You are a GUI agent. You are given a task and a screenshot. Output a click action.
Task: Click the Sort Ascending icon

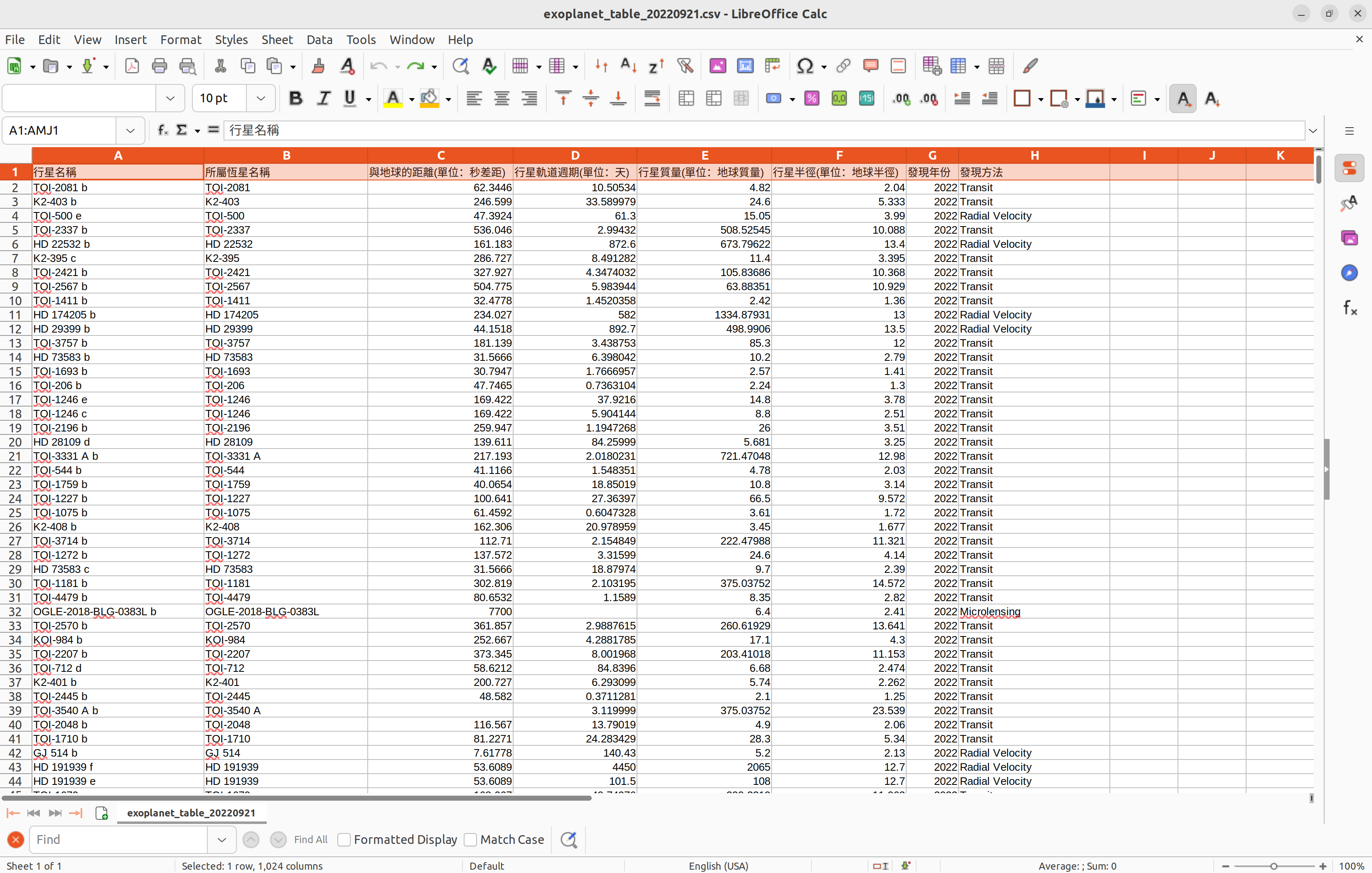628,66
